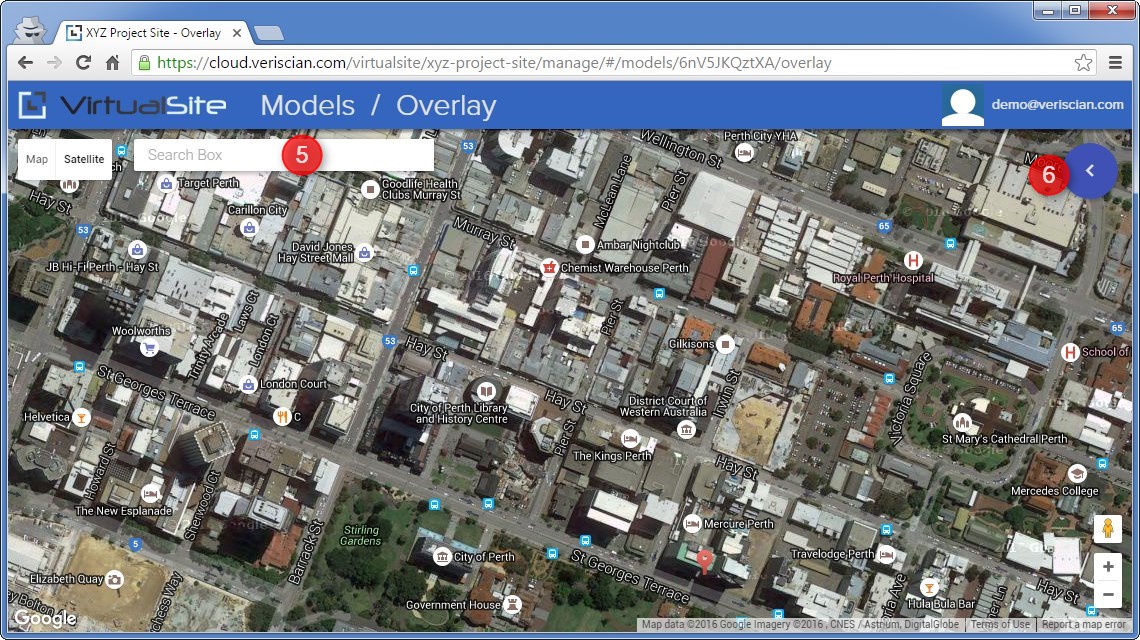Click Hula Bula Bar cocktail marker

coord(928,587)
